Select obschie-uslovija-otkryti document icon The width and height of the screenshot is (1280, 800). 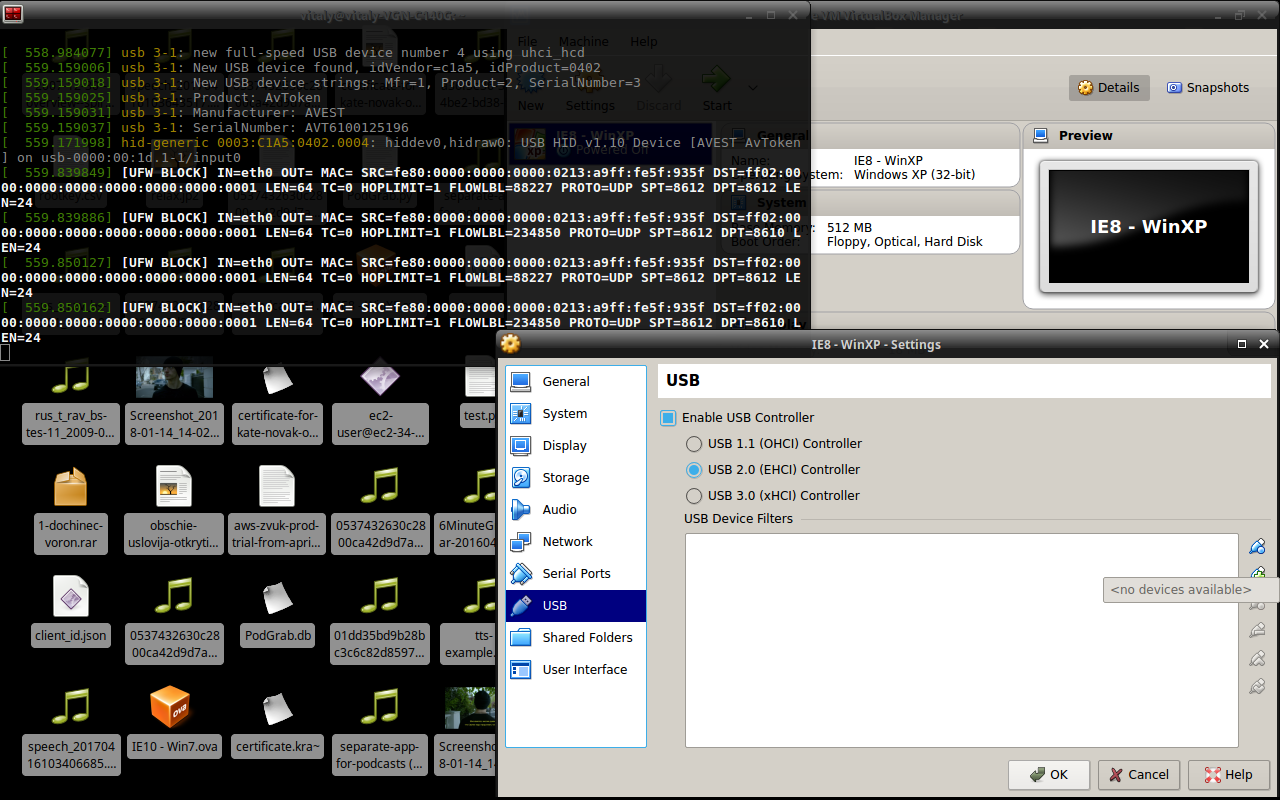point(173,486)
